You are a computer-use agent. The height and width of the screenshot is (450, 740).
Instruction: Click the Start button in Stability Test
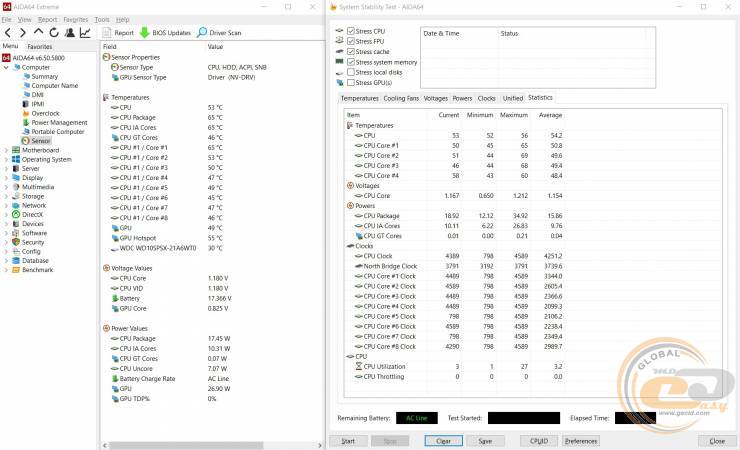348,441
